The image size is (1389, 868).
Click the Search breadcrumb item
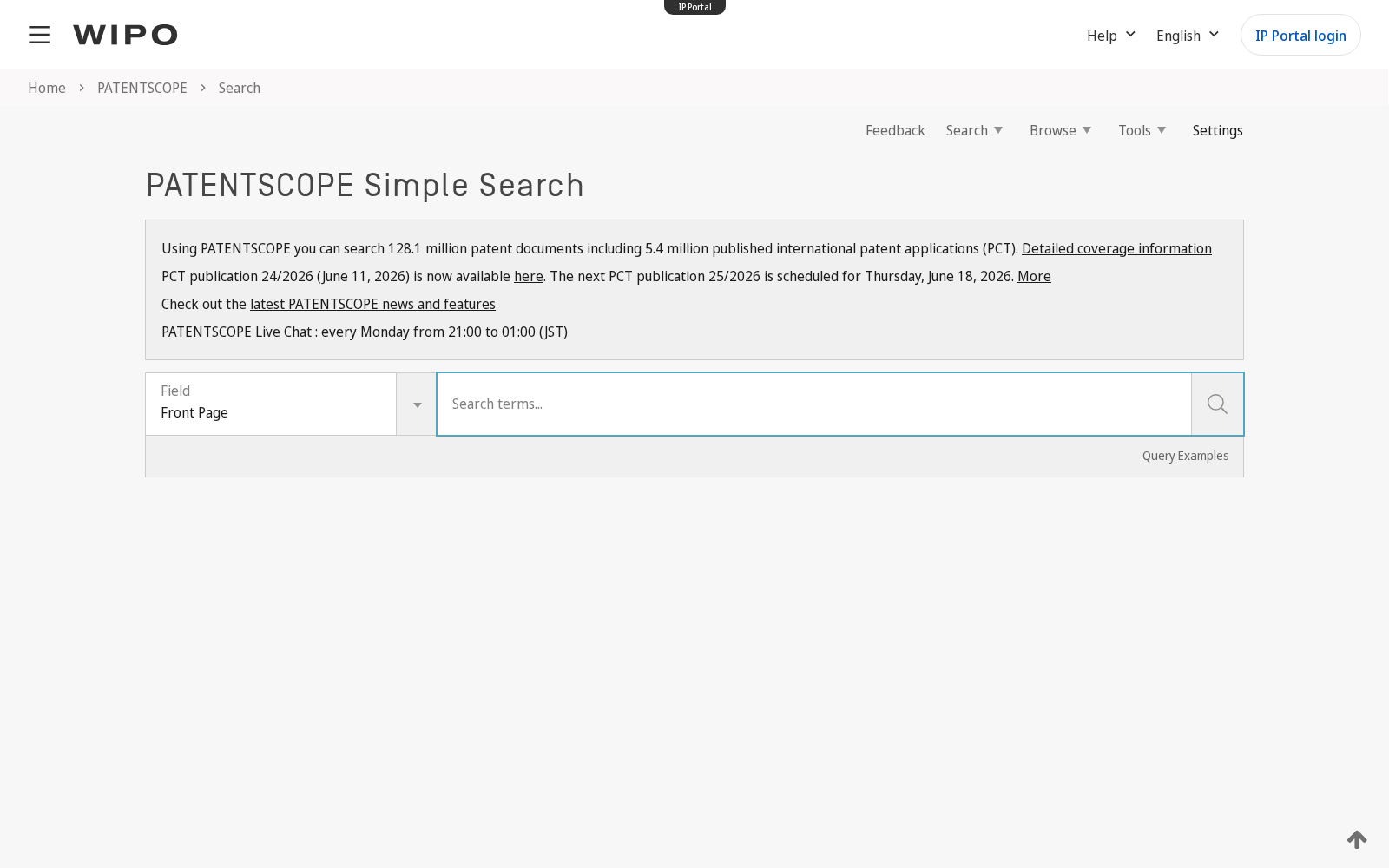(240, 88)
